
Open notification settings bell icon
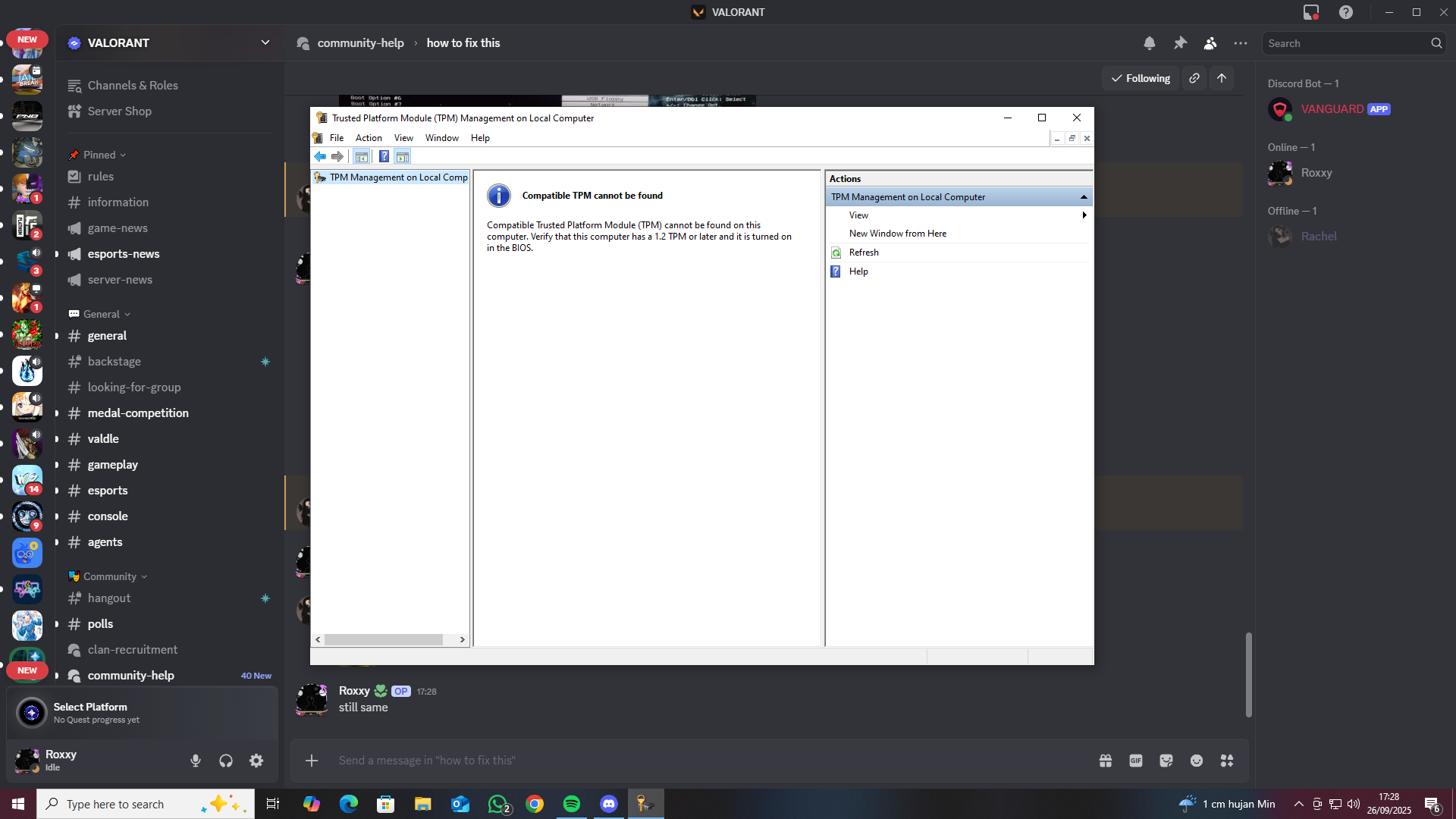coord(1150,43)
